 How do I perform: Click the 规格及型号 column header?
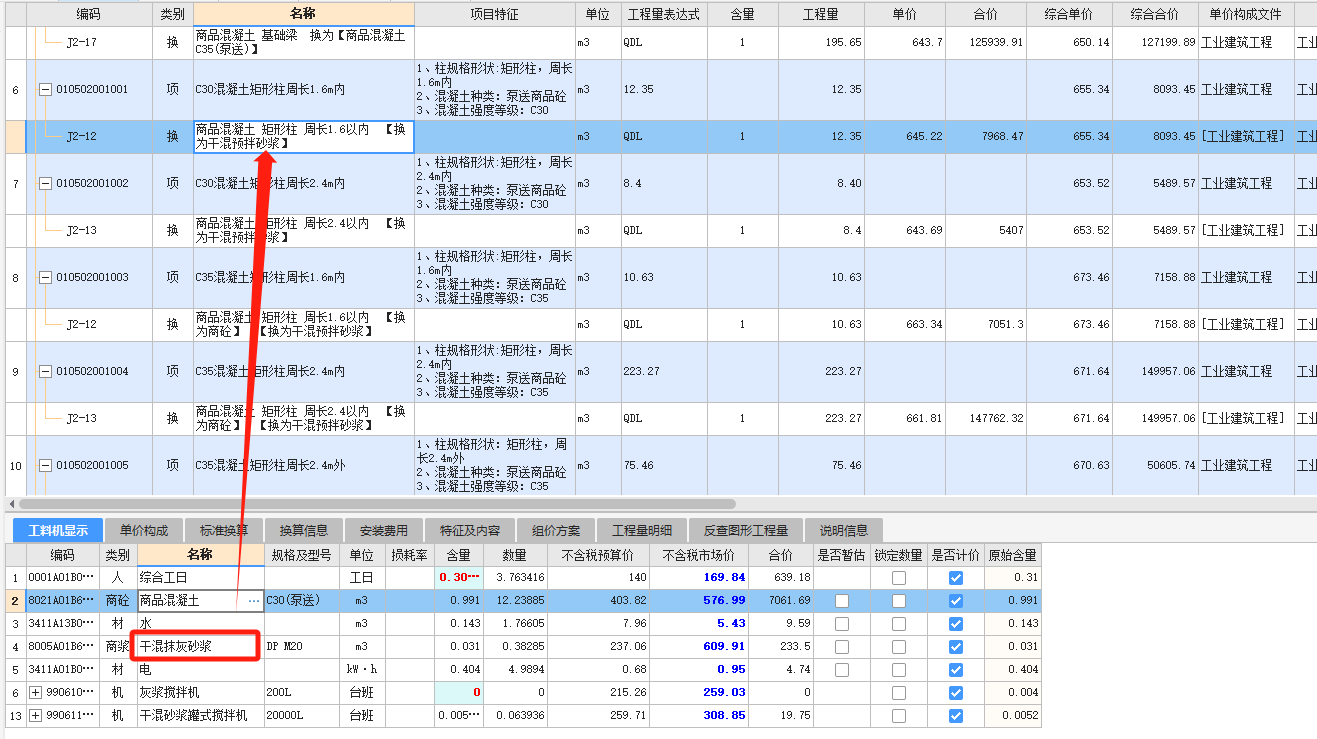(x=302, y=555)
